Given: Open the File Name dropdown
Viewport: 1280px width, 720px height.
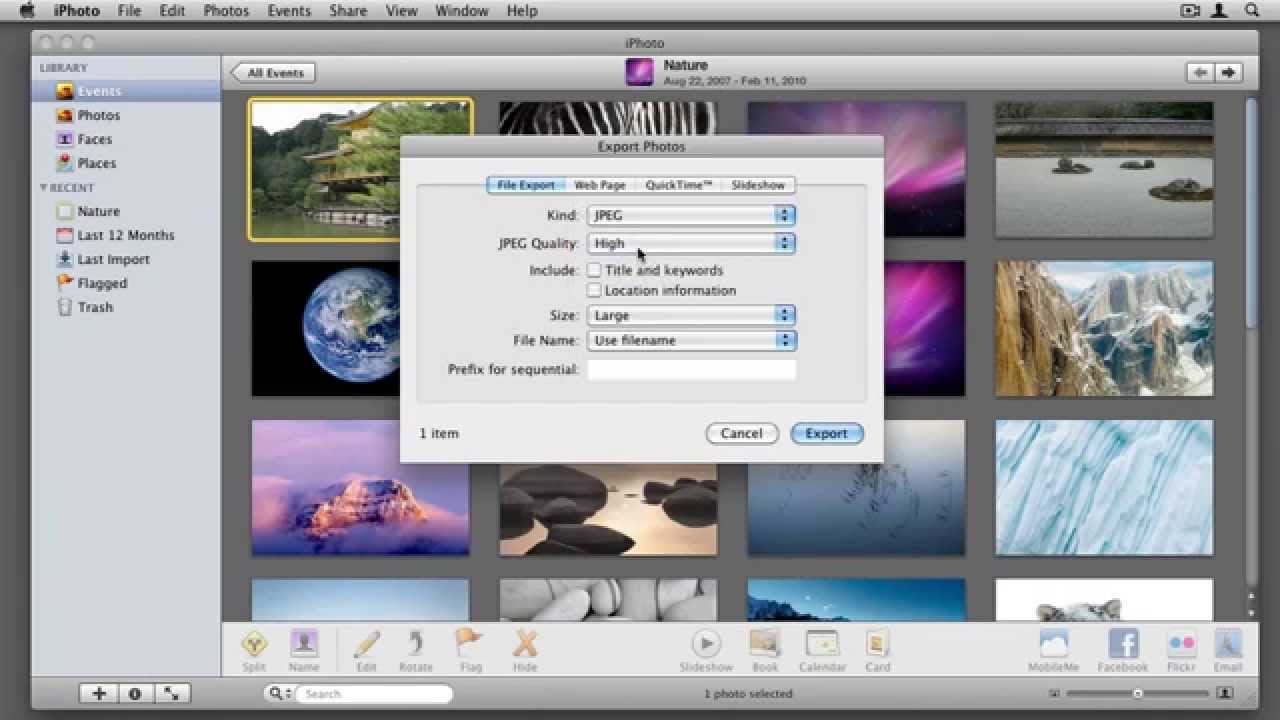Looking at the screenshot, I should (x=691, y=340).
